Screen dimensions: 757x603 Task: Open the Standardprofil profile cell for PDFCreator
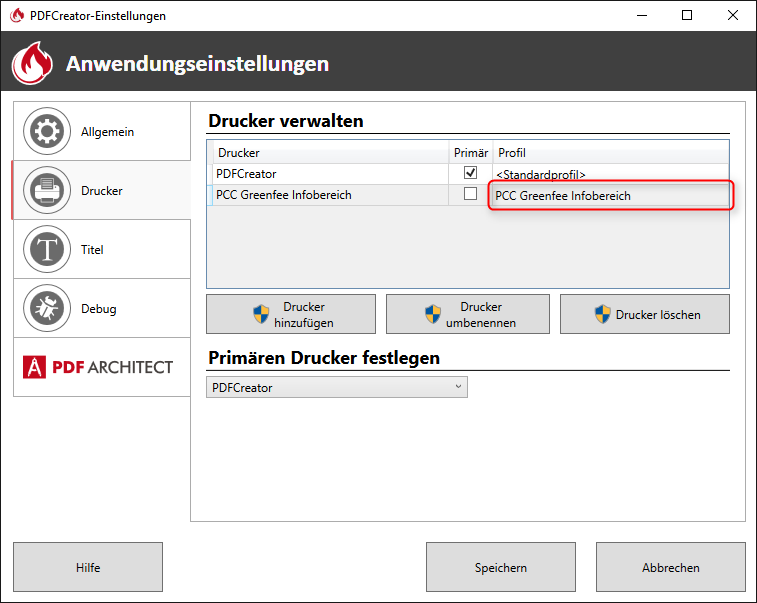coord(610,174)
